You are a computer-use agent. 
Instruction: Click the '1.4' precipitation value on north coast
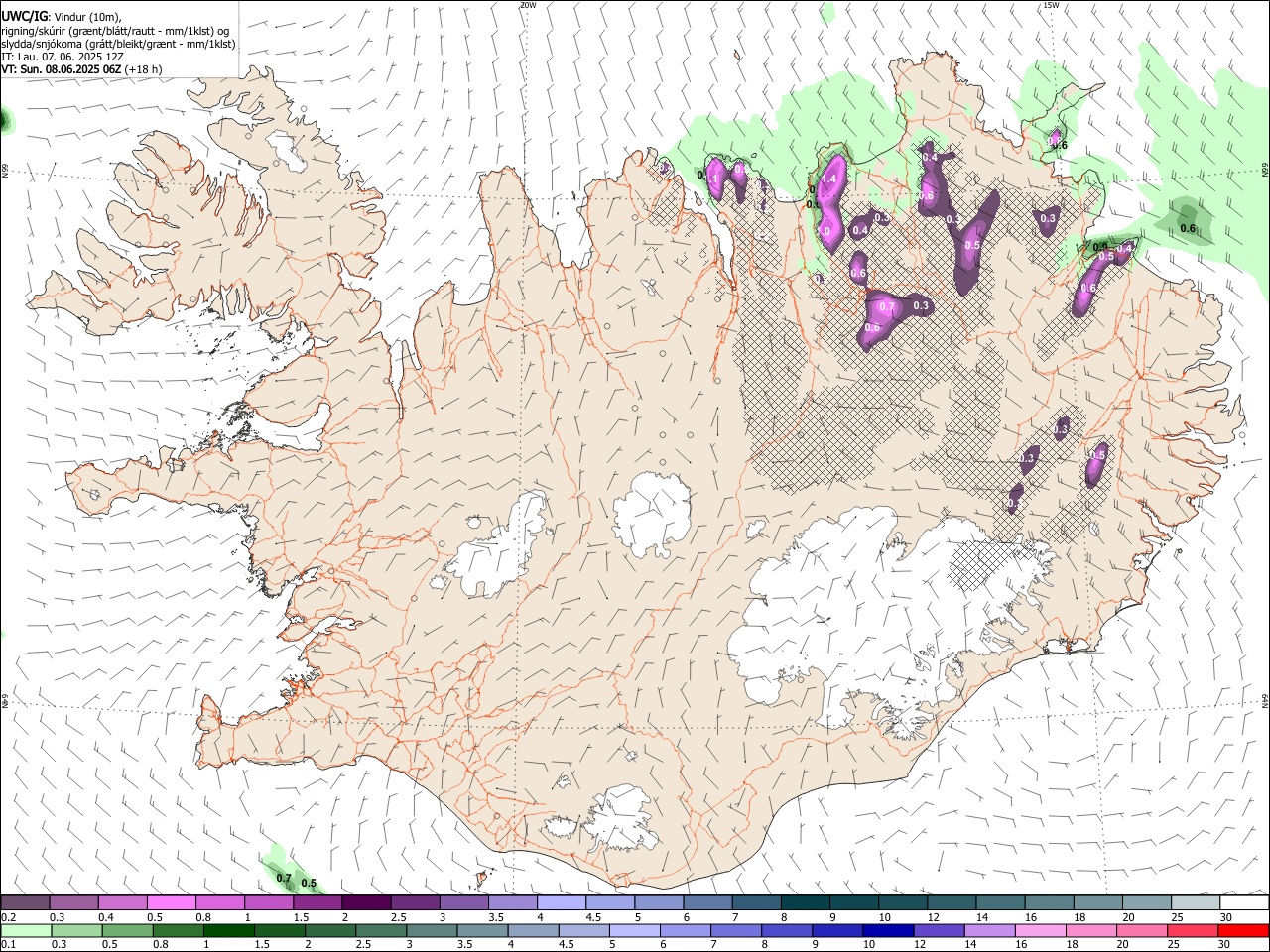(x=829, y=179)
